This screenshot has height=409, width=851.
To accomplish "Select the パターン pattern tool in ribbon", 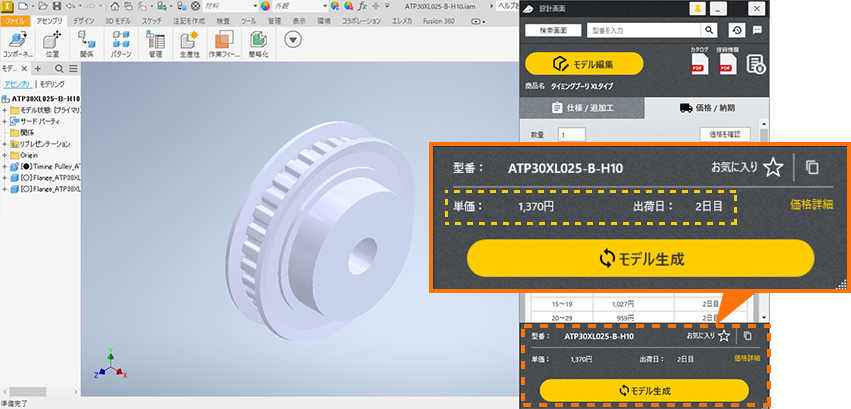I will (122, 41).
